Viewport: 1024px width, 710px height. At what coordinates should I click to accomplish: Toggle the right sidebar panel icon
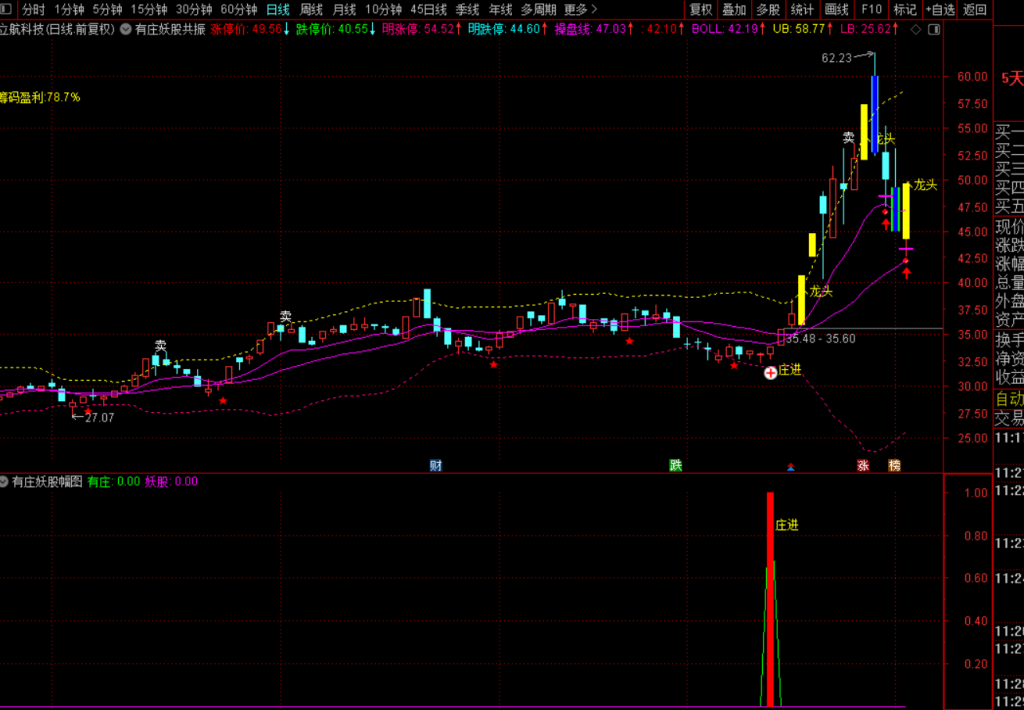coord(935,29)
